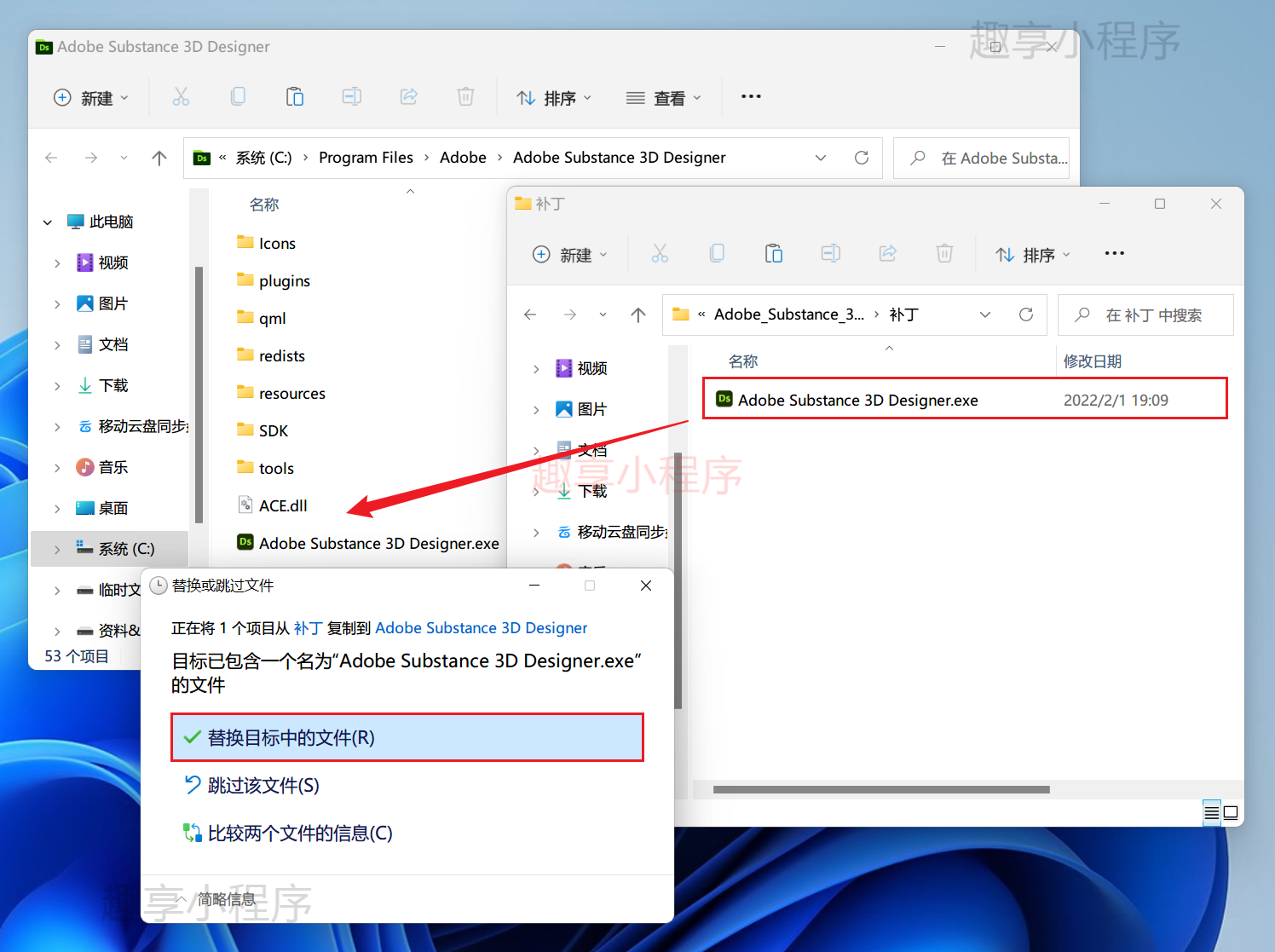Click Adobe breadcrumb segment in address bar

pyautogui.click(x=463, y=158)
